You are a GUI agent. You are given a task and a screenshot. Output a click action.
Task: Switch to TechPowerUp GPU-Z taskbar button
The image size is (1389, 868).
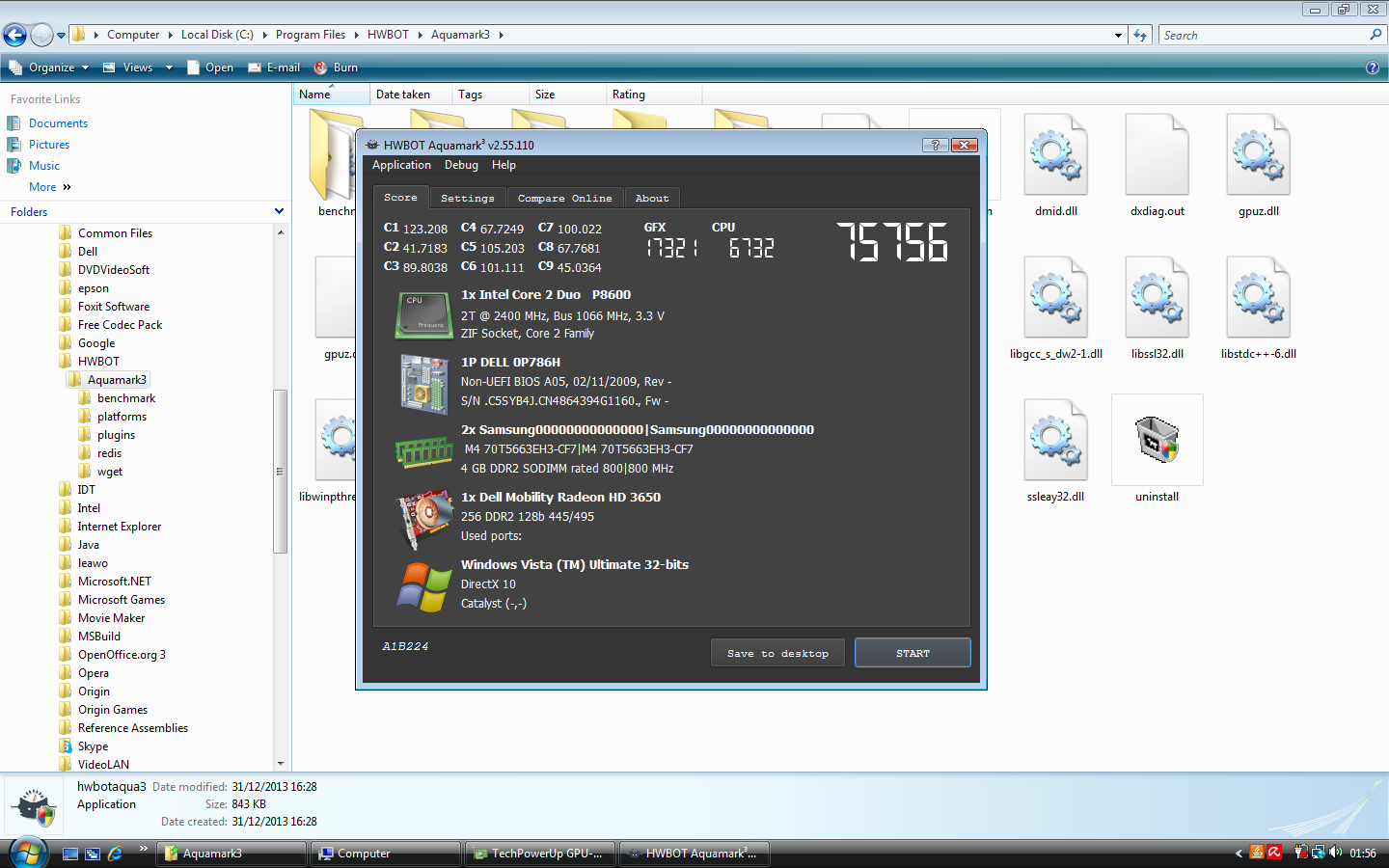(x=539, y=854)
